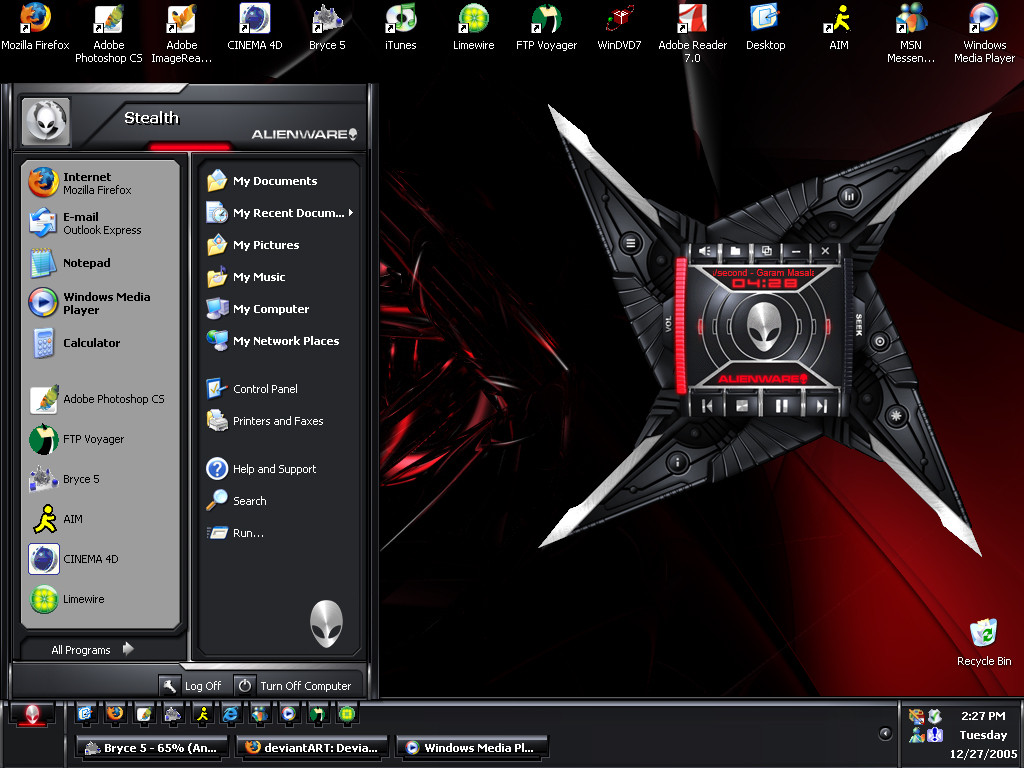Expand My Recent Documents submenu arrow
The height and width of the screenshot is (768, 1024).
351,213
